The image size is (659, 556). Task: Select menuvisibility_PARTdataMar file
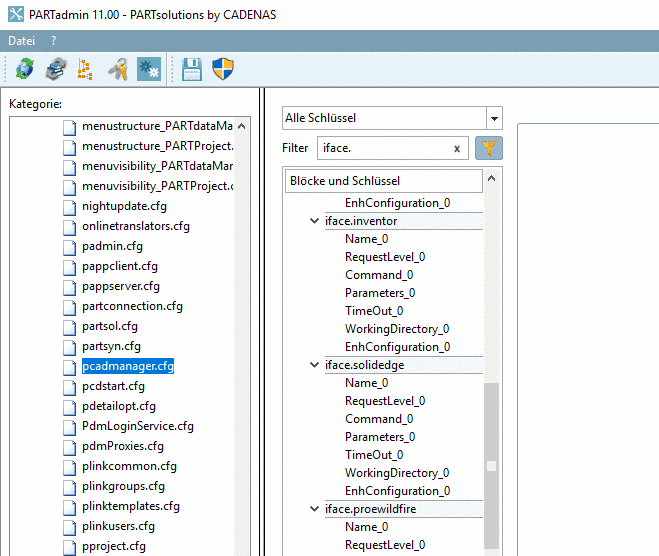pos(157,166)
